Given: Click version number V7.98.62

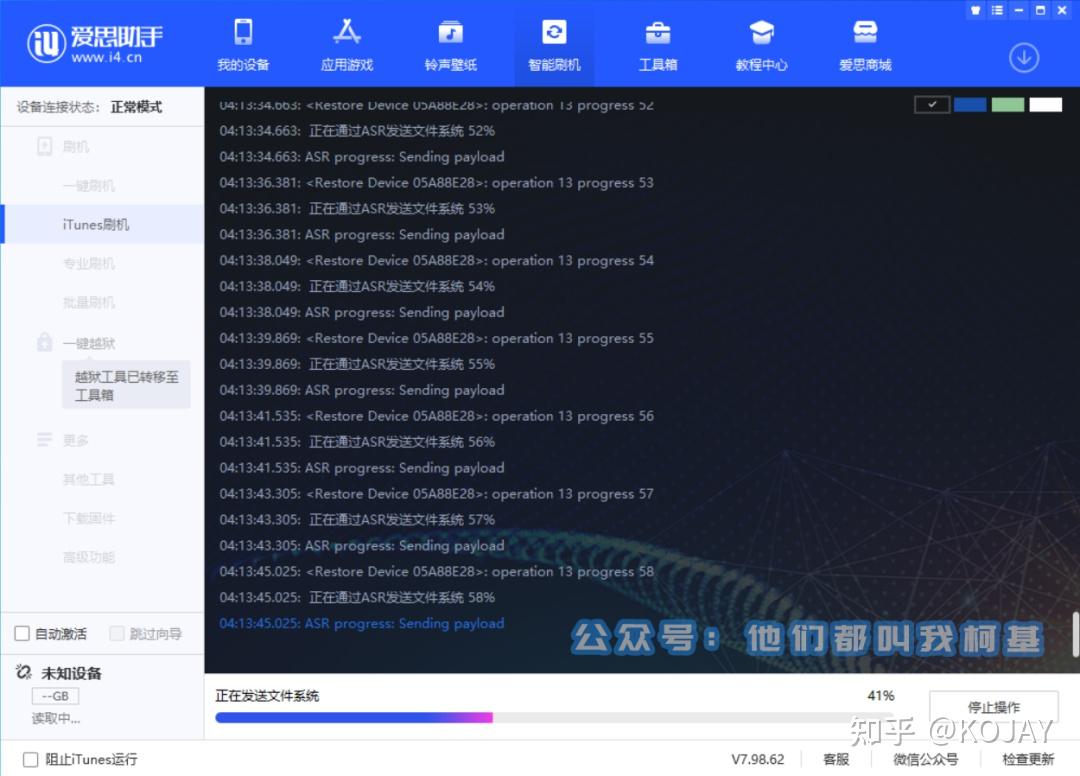Looking at the screenshot, I should 758,759.
